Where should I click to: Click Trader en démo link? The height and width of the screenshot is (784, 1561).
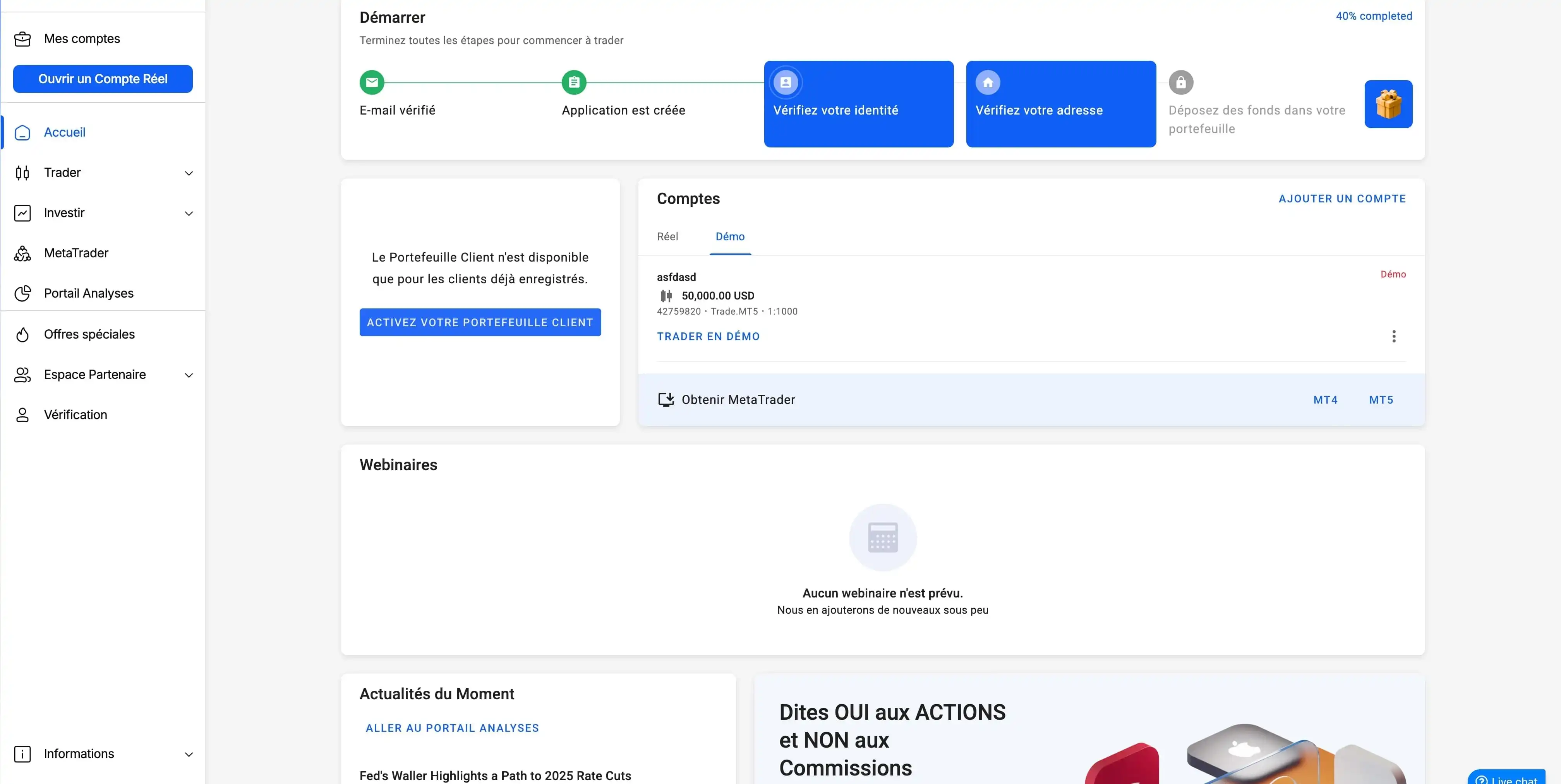(708, 336)
